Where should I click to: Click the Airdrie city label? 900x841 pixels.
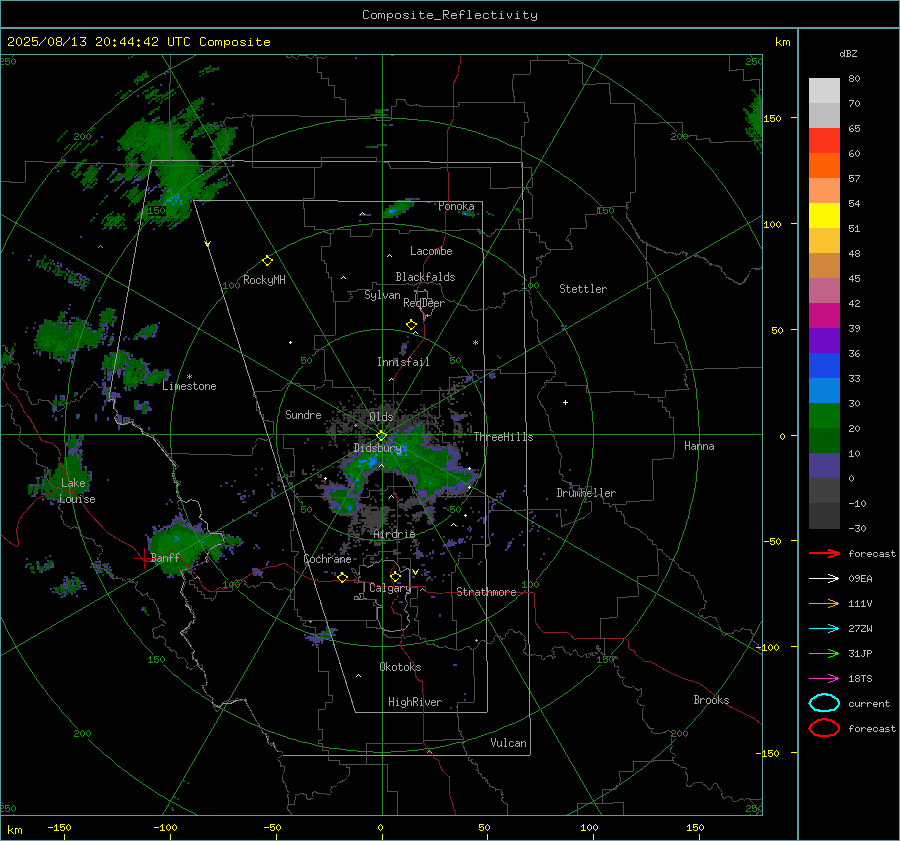click(394, 534)
